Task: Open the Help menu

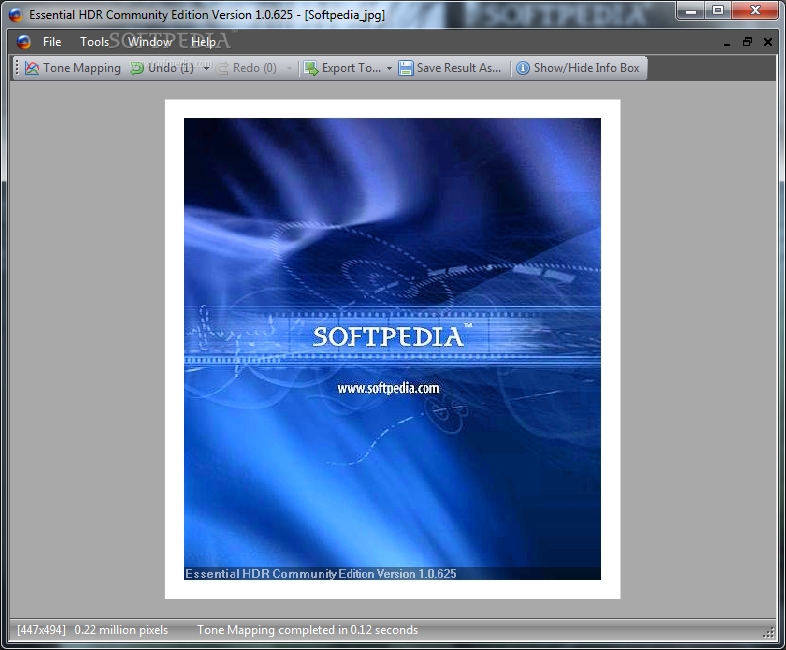Action: 203,42
